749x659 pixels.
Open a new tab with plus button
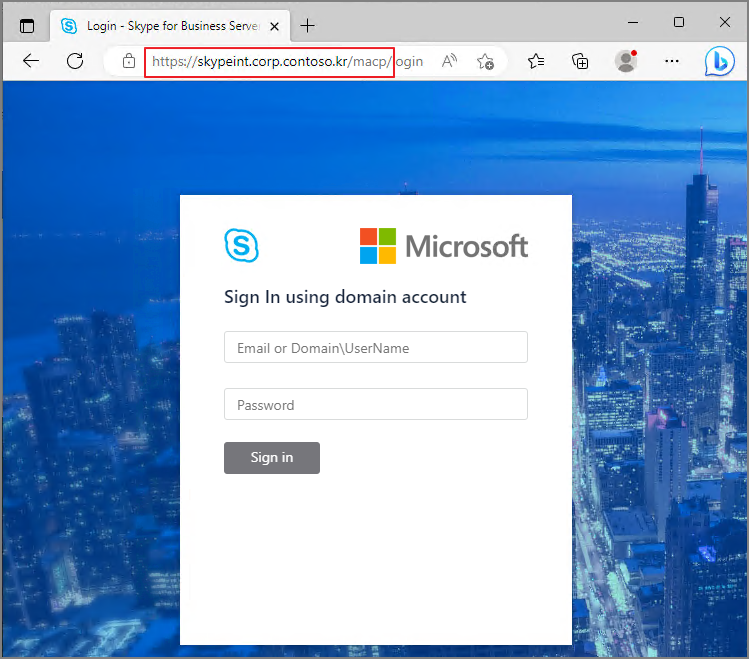coord(308,26)
